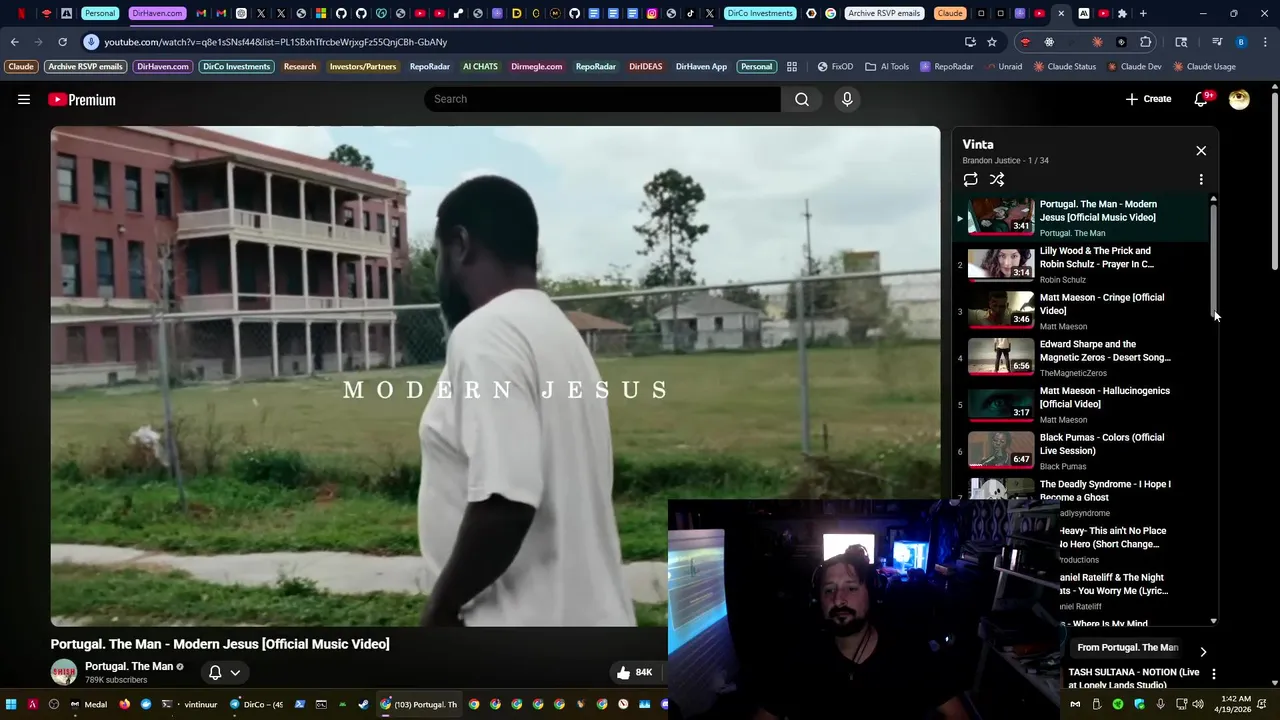This screenshot has height=720, width=1280.
Task: Open Matt Maeson - Hallucinogenics thumbnail
Action: pyautogui.click(x=1001, y=404)
